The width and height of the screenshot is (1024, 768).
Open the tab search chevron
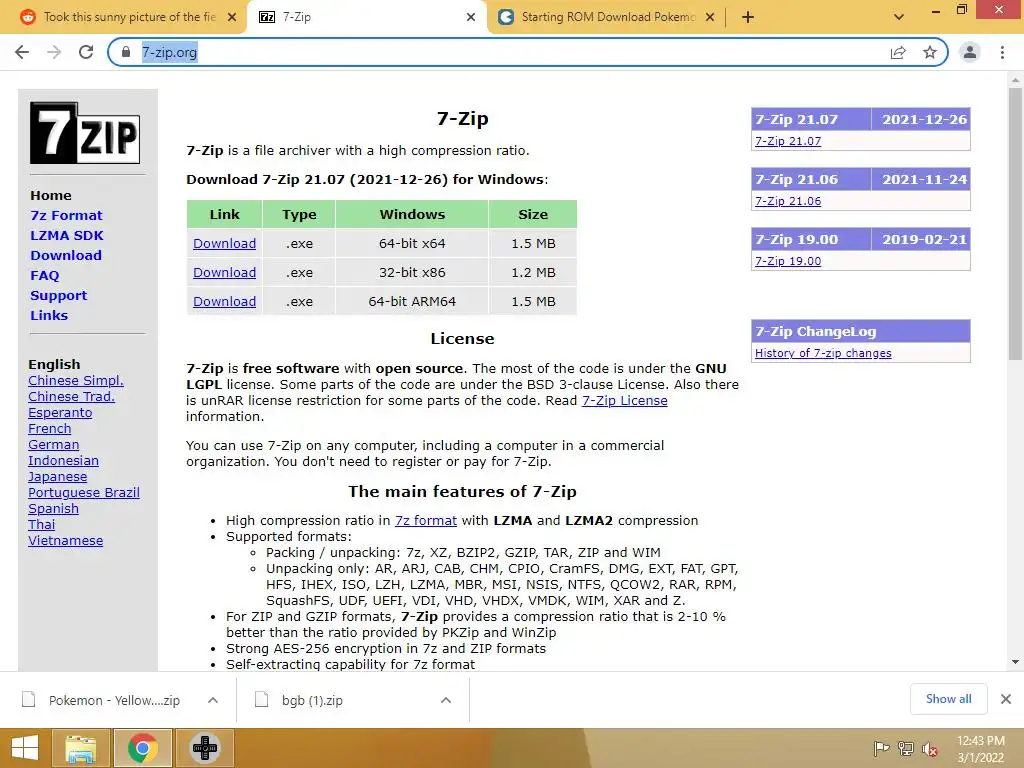[x=899, y=17]
